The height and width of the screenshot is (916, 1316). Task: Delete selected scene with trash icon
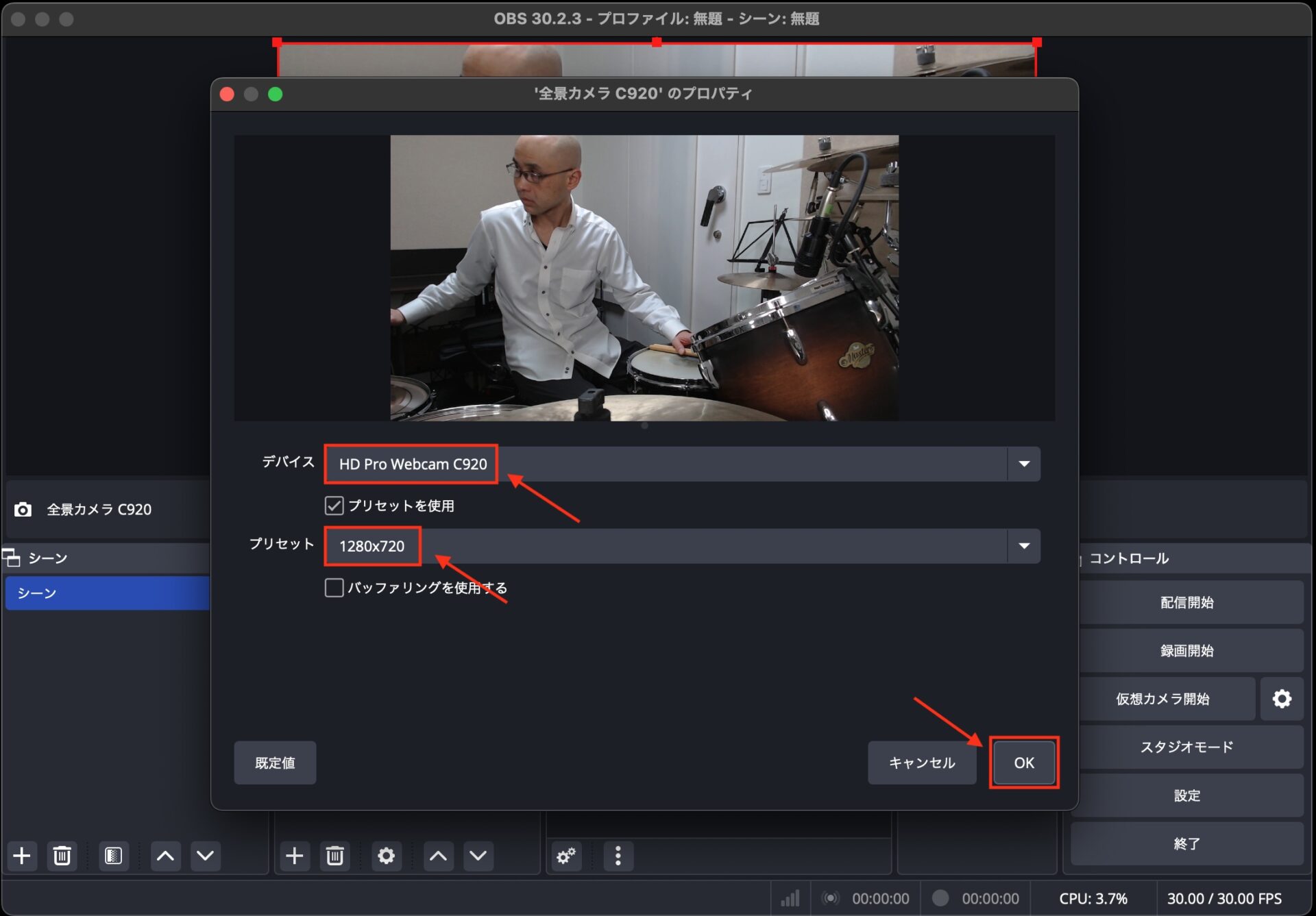(x=62, y=856)
